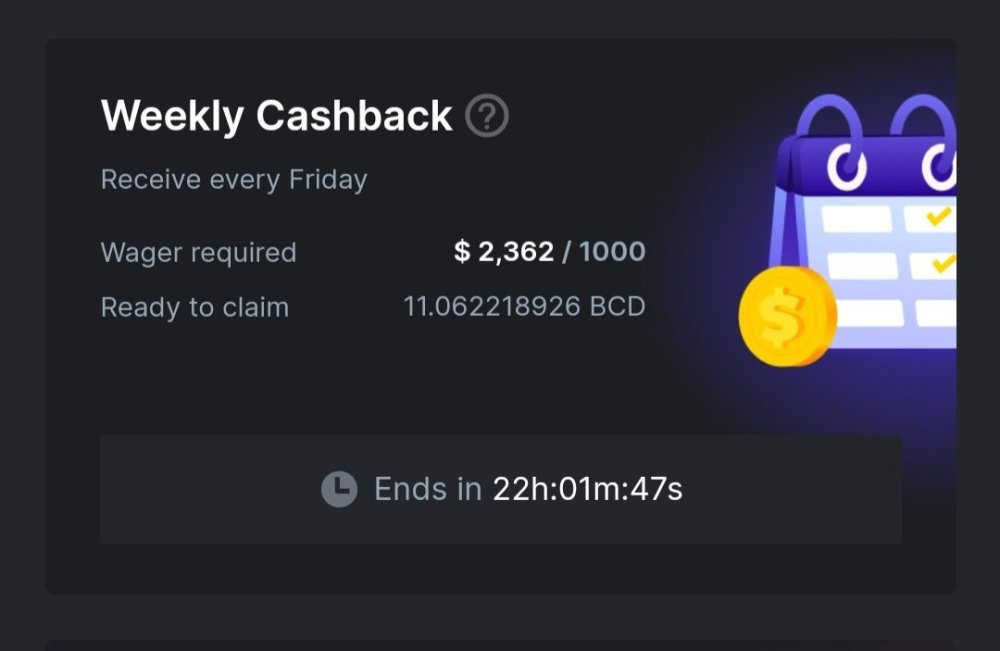1000x651 pixels.
Task: Click the partially visible card below
Action: [500, 645]
